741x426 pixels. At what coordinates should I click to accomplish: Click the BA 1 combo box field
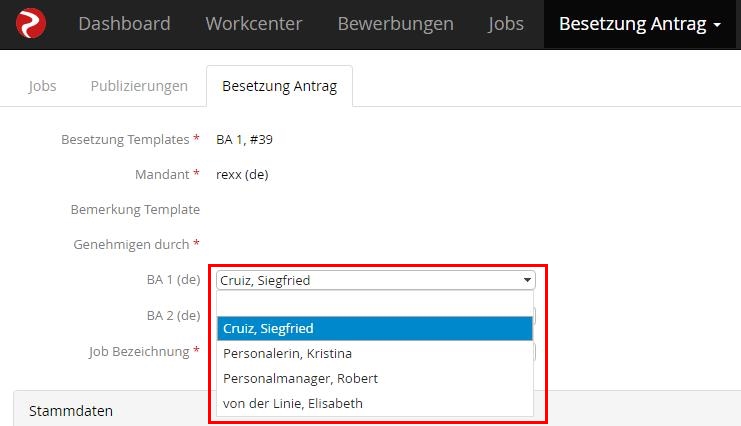pos(376,280)
